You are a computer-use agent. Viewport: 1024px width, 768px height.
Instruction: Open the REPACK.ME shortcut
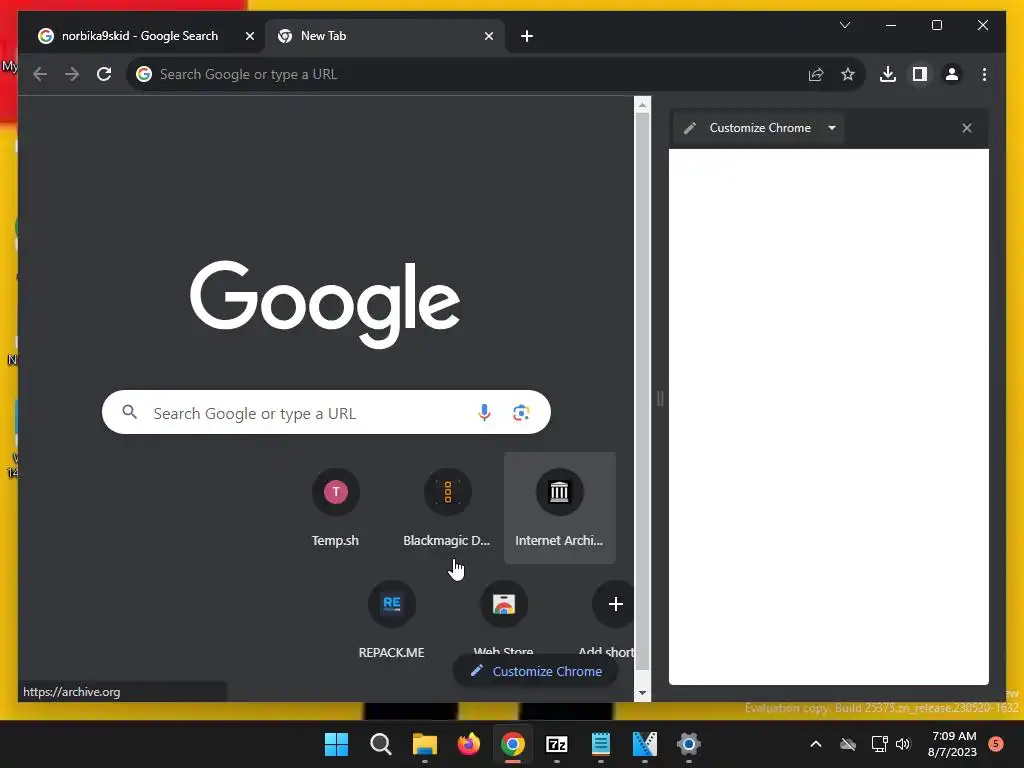391,619
